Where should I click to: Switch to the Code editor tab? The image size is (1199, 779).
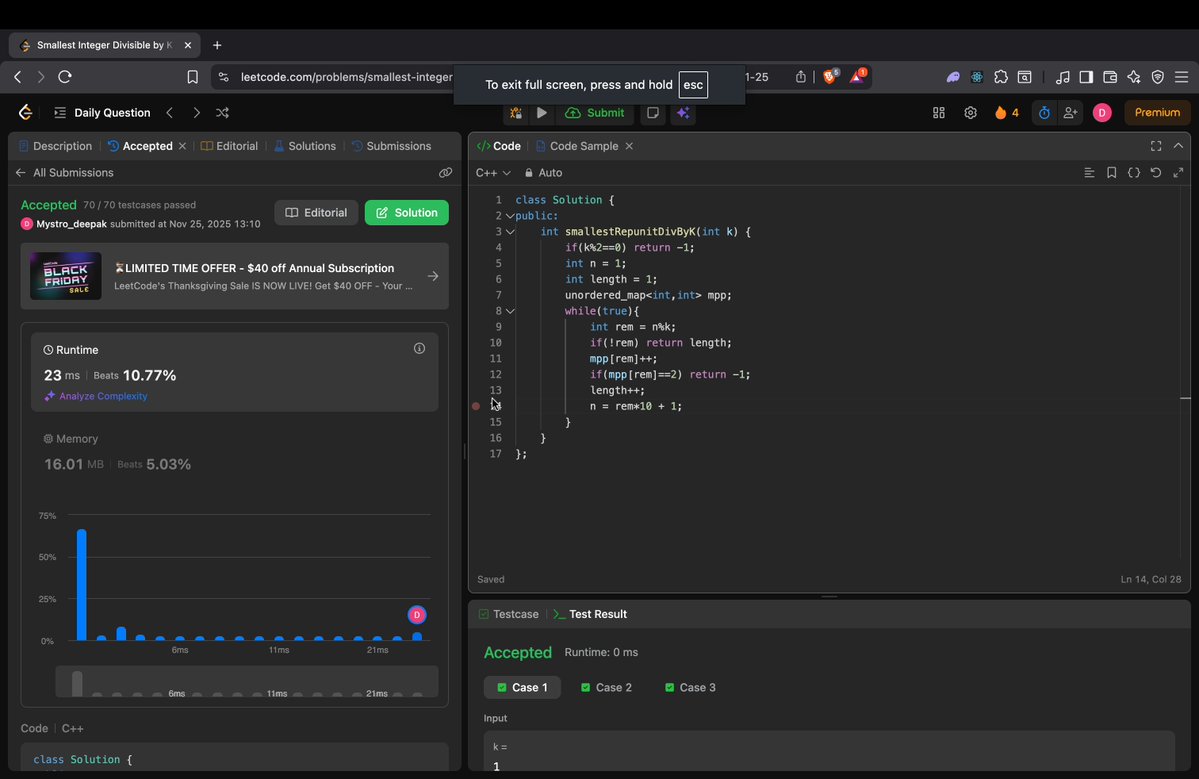click(499, 146)
